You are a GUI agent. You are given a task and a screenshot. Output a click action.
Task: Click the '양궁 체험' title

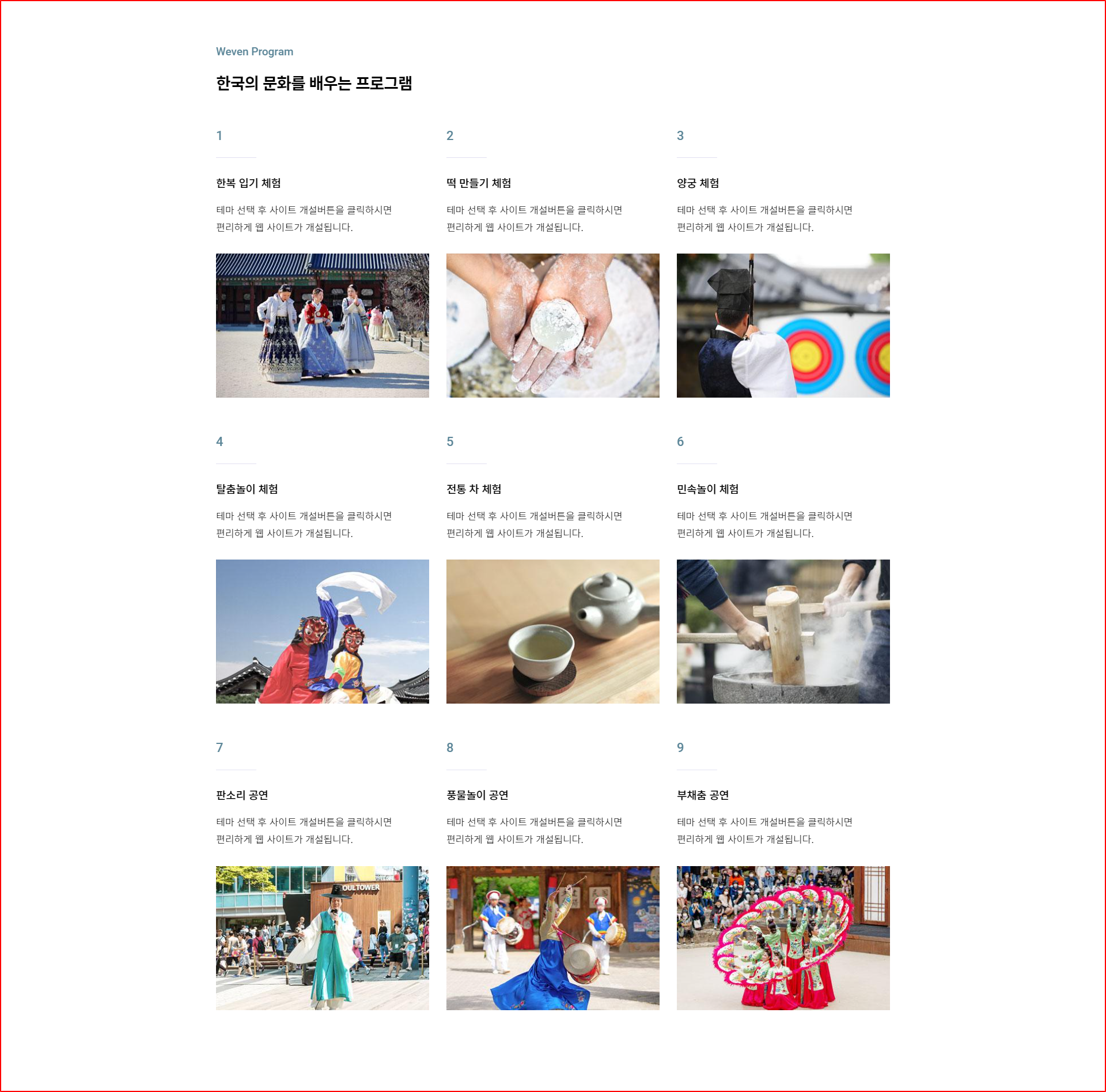tap(698, 183)
